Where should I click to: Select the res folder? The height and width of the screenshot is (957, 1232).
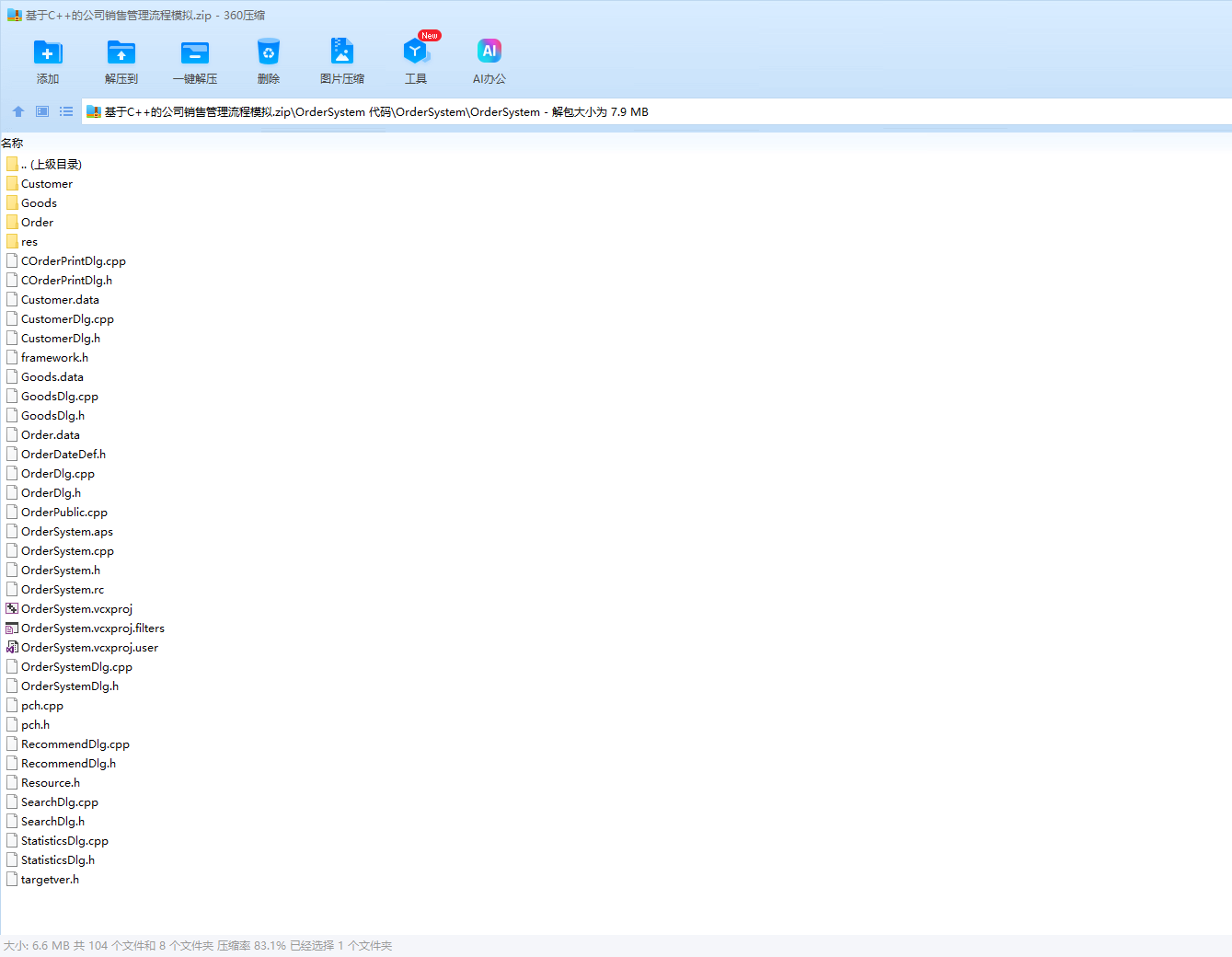click(x=22, y=241)
